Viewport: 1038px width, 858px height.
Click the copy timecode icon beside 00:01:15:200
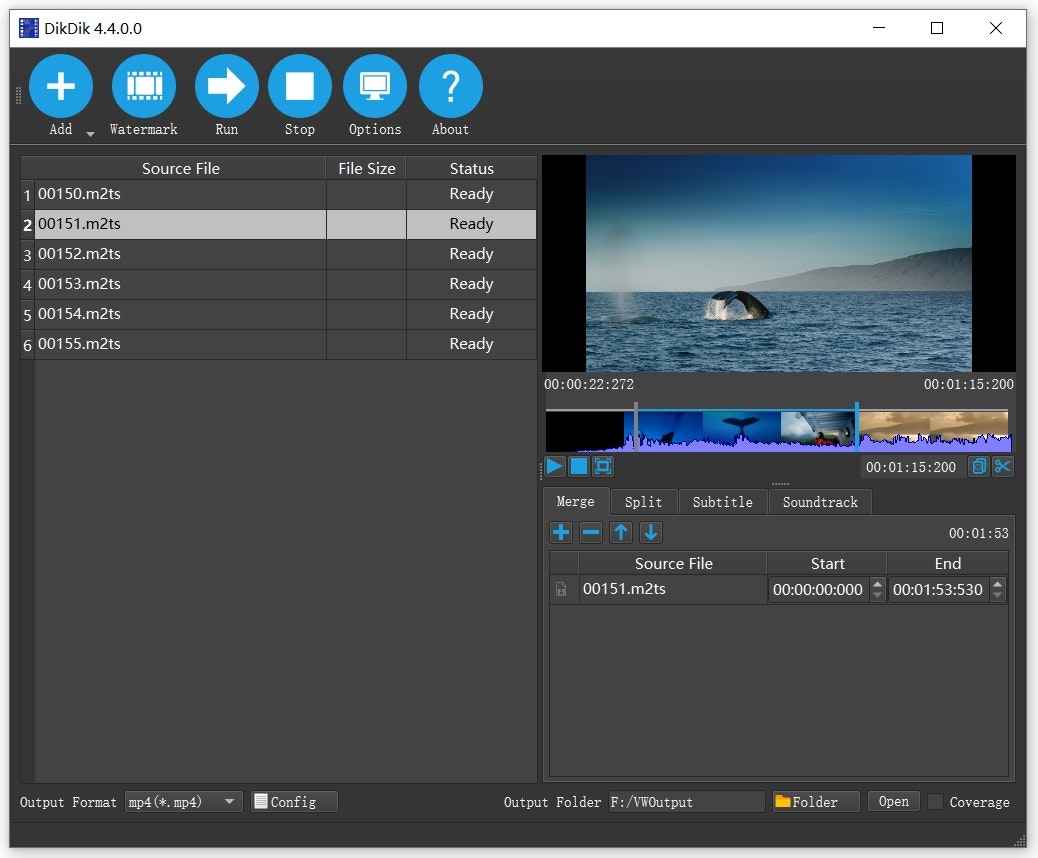coord(978,466)
